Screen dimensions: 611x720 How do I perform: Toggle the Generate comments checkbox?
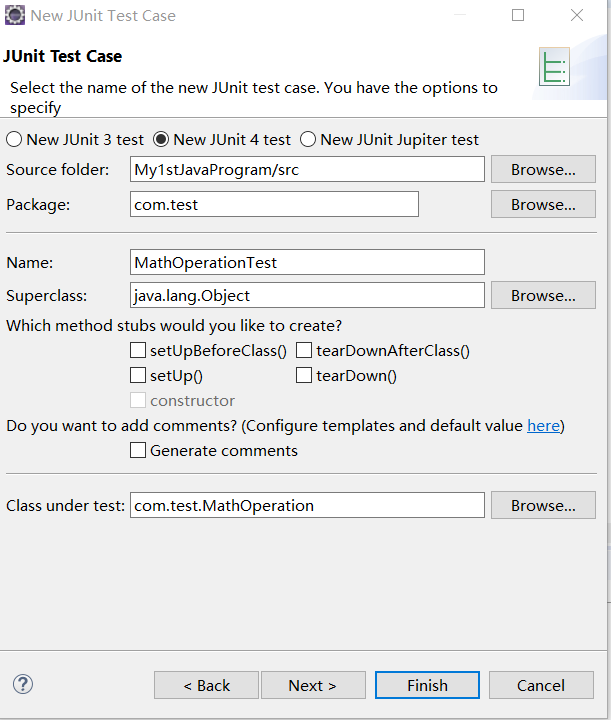point(138,451)
